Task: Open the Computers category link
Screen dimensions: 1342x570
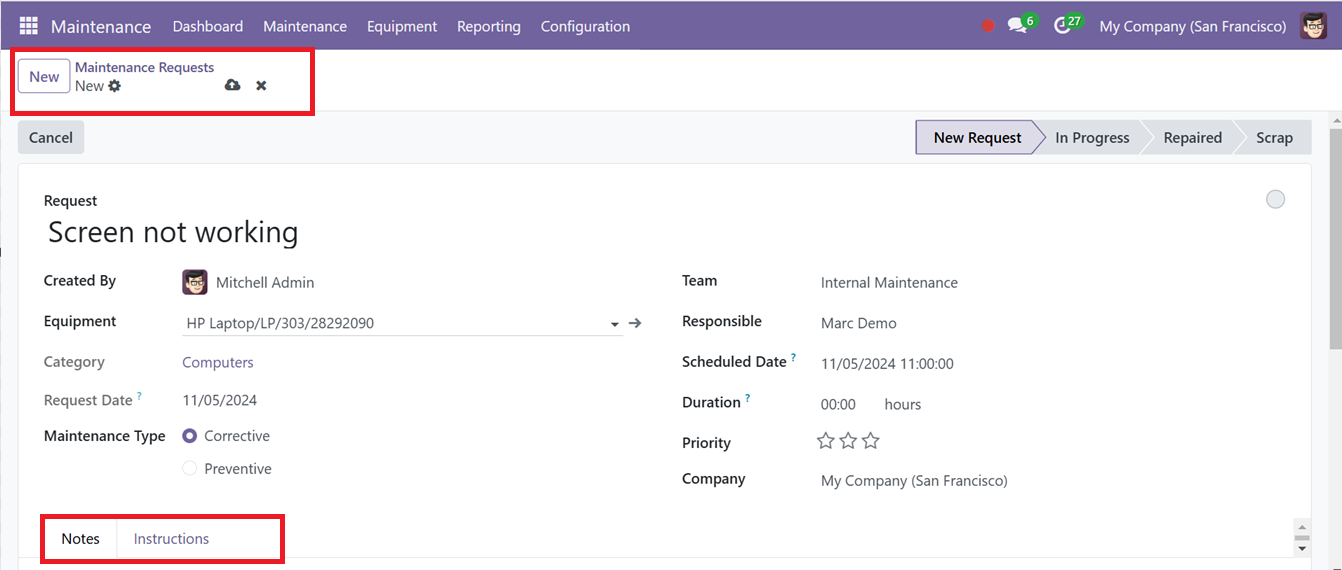Action: pos(218,362)
